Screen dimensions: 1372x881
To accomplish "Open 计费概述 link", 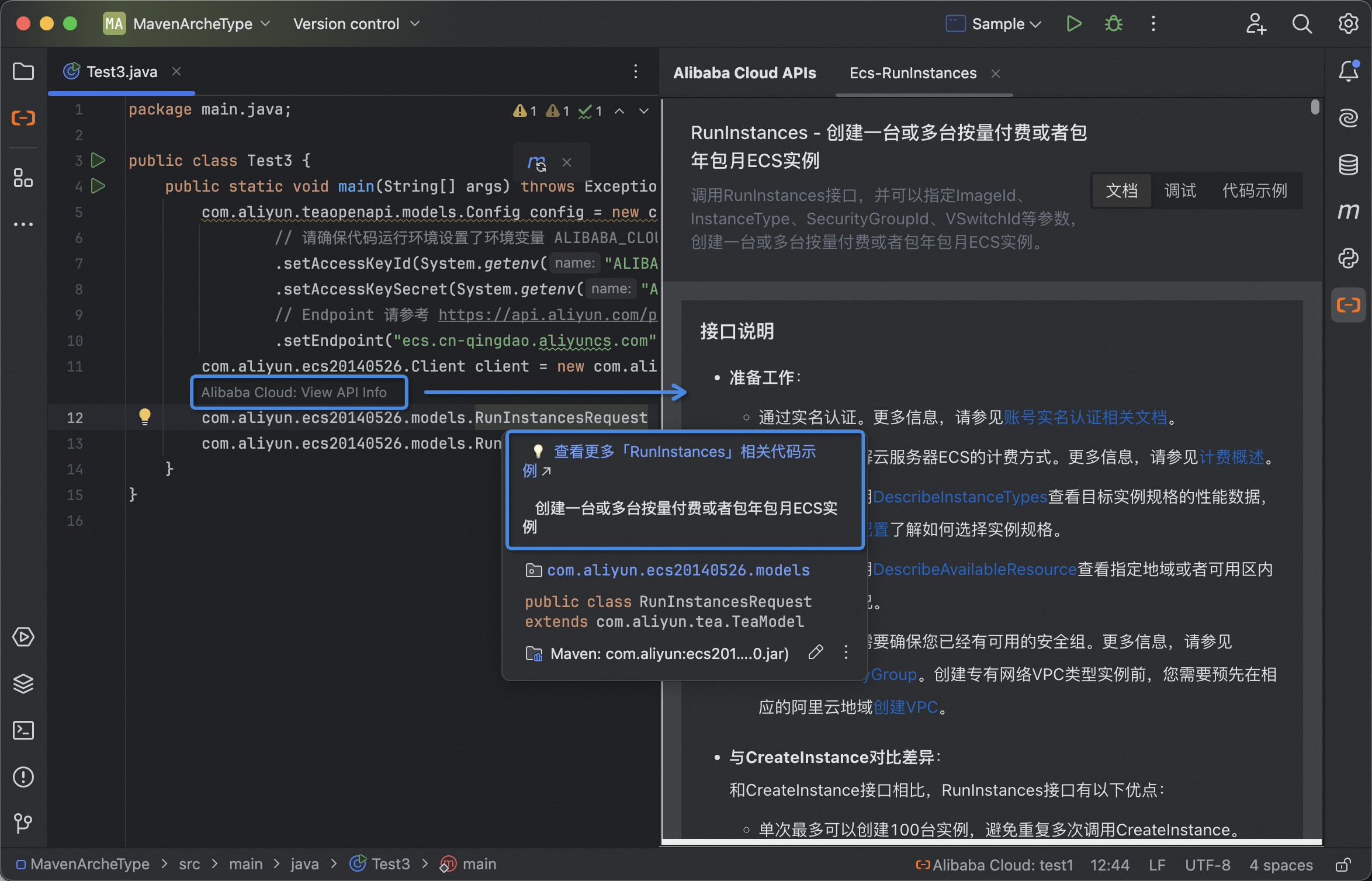I will (1232, 457).
